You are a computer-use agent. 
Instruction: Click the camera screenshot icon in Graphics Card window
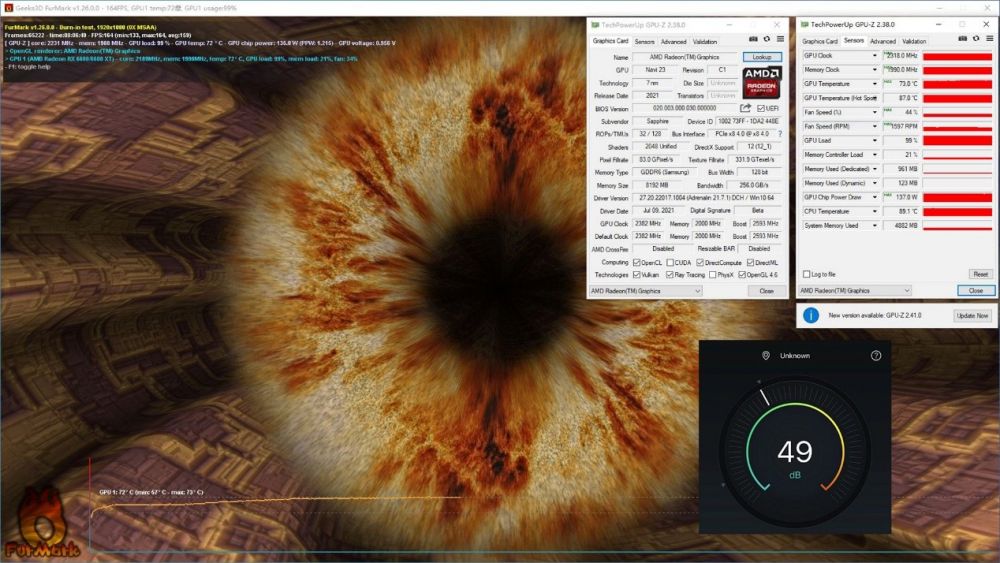coord(753,40)
